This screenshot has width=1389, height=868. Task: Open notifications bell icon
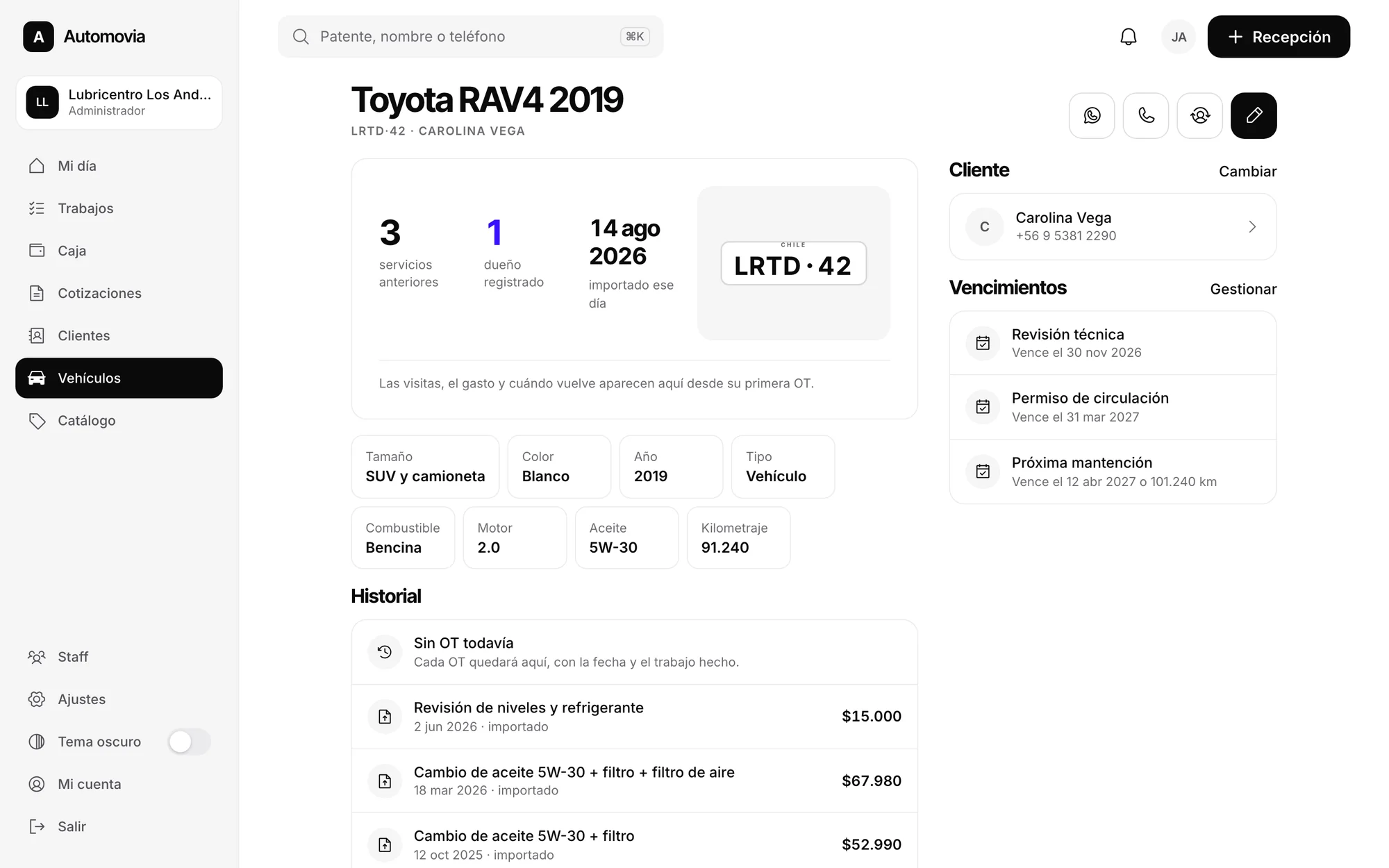(1129, 37)
